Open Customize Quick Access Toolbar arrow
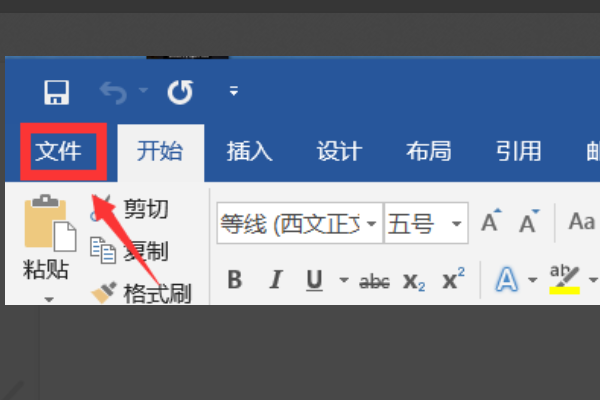The image size is (600, 400). 234,91
